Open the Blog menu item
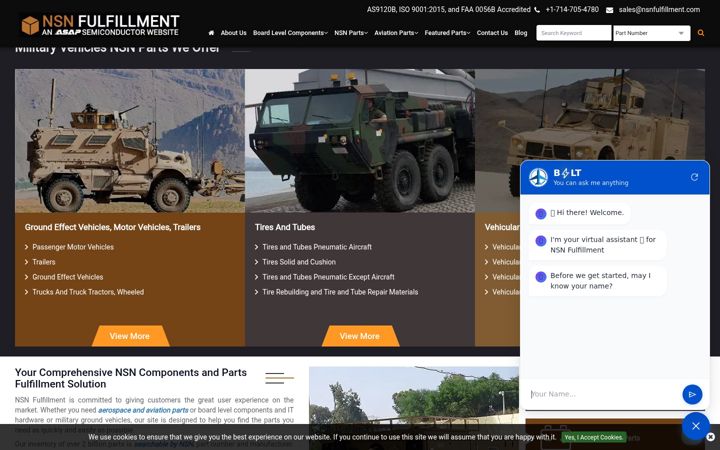This screenshot has height=450, width=720. pyautogui.click(x=521, y=33)
